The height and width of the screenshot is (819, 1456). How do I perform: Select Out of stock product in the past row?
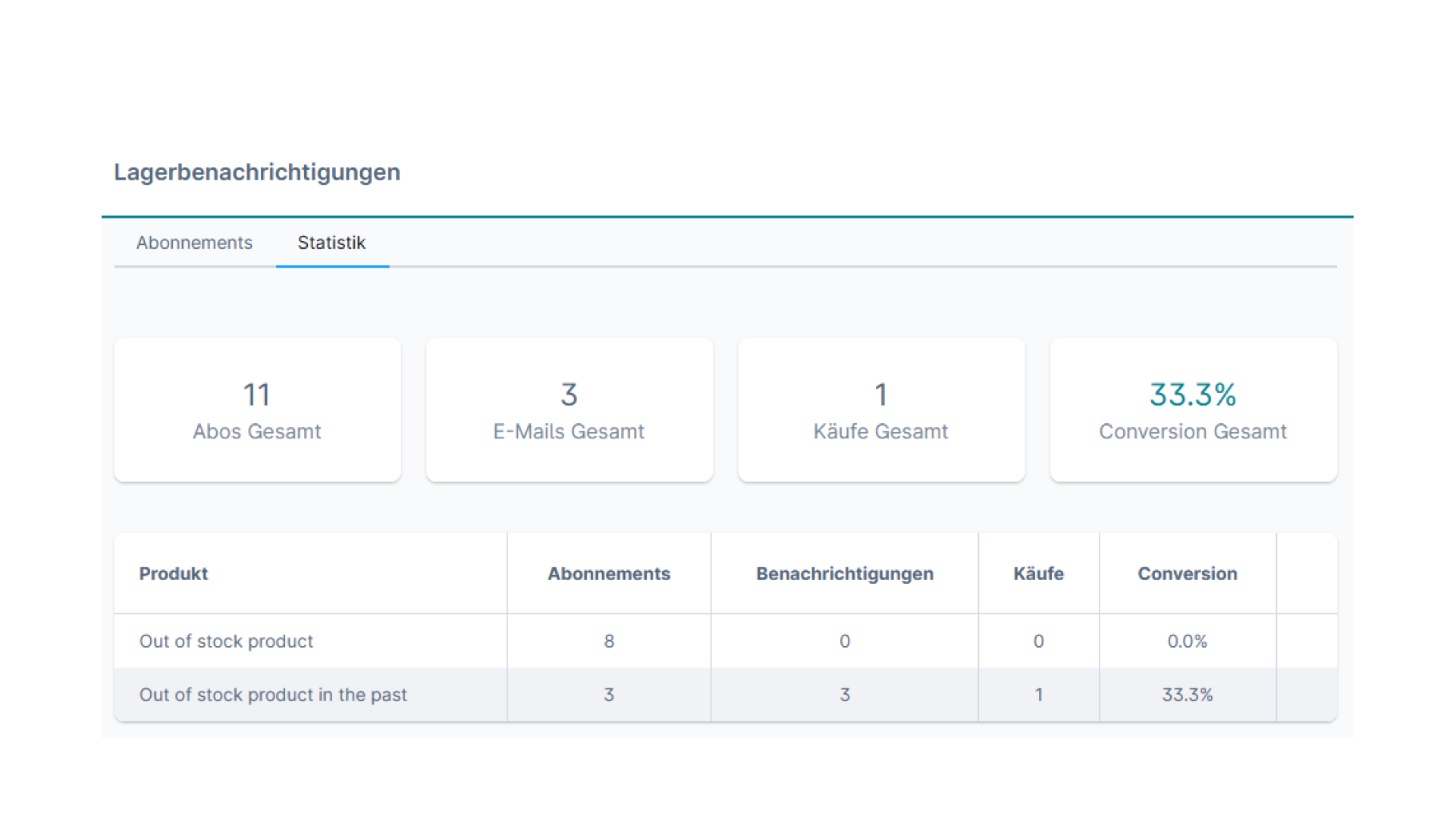point(273,695)
